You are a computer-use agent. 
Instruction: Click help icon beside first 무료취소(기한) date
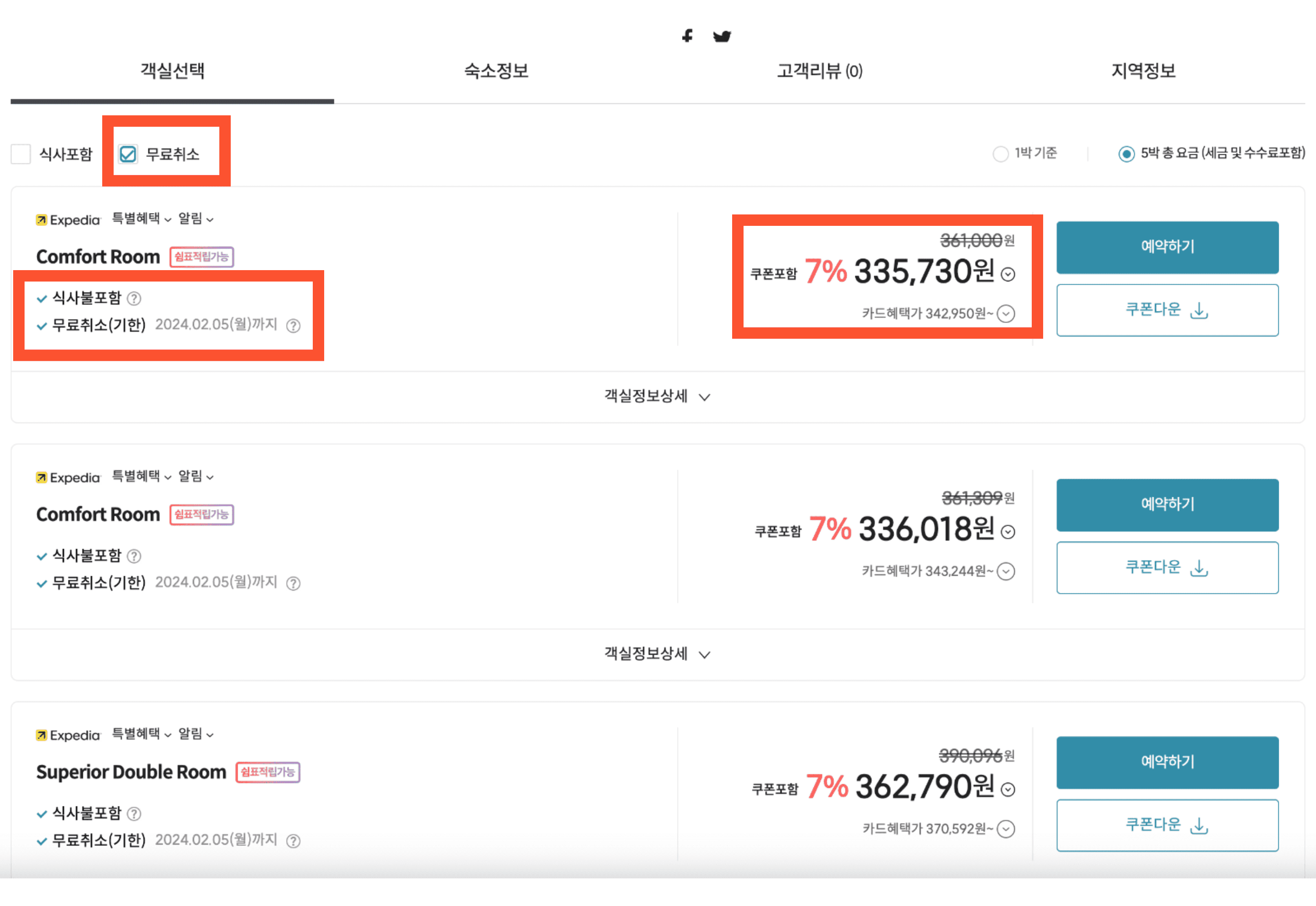pos(293,326)
